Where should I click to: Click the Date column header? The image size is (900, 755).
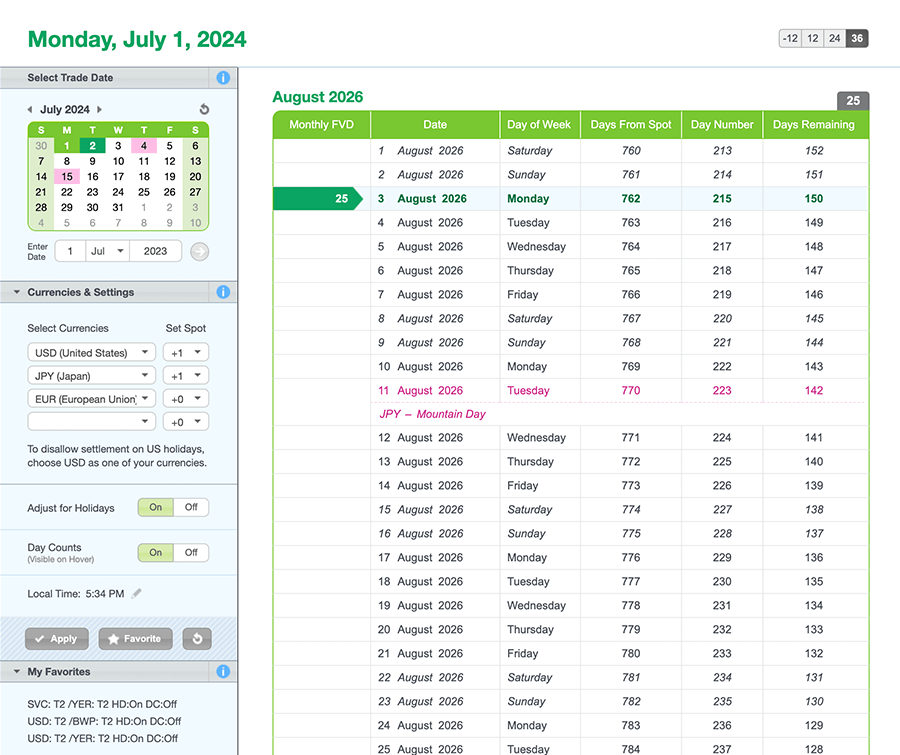pyautogui.click(x=435, y=125)
